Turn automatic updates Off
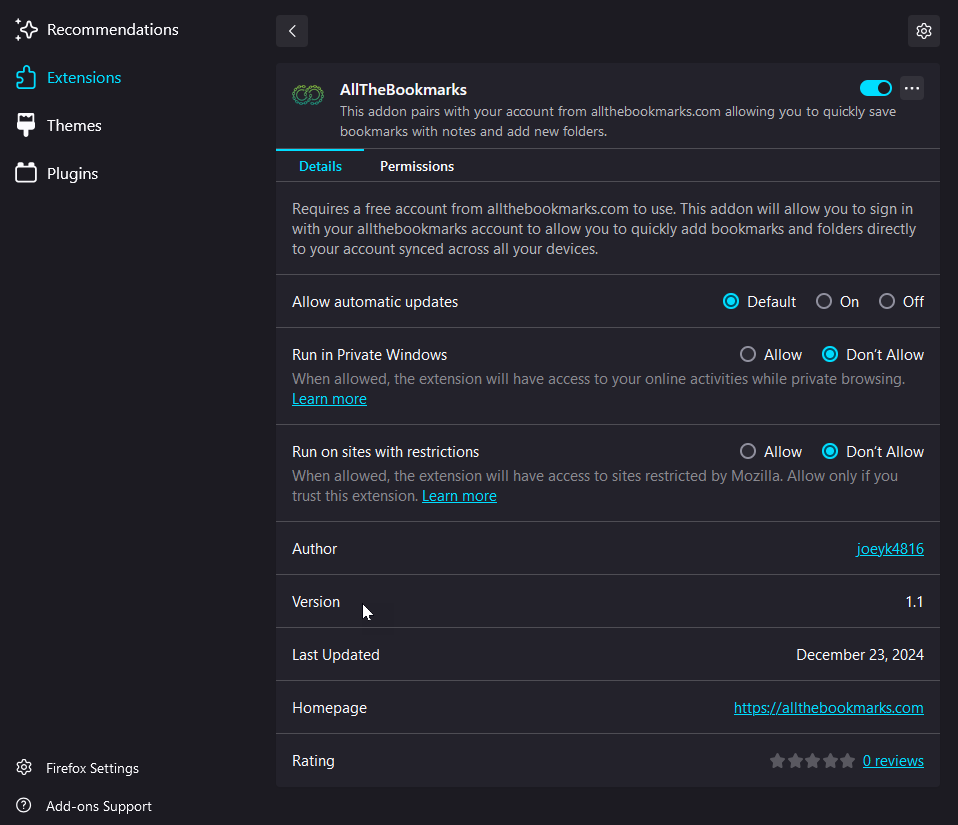The width and height of the screenshot is (958, 825). coord(887,301)
